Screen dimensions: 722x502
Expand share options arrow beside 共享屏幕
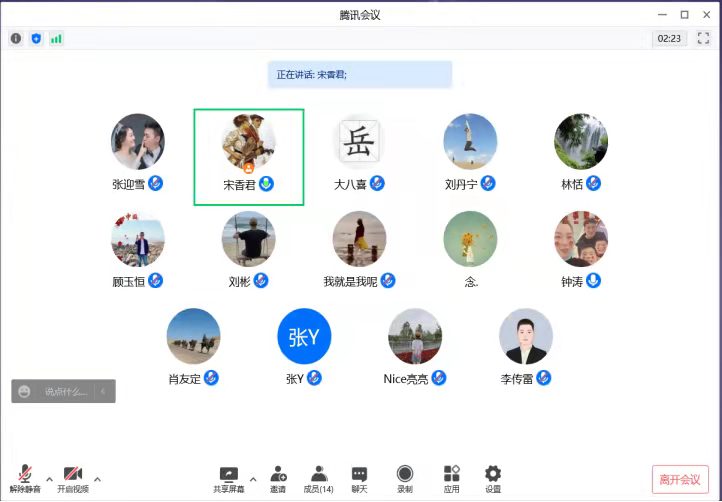(253, 478)
